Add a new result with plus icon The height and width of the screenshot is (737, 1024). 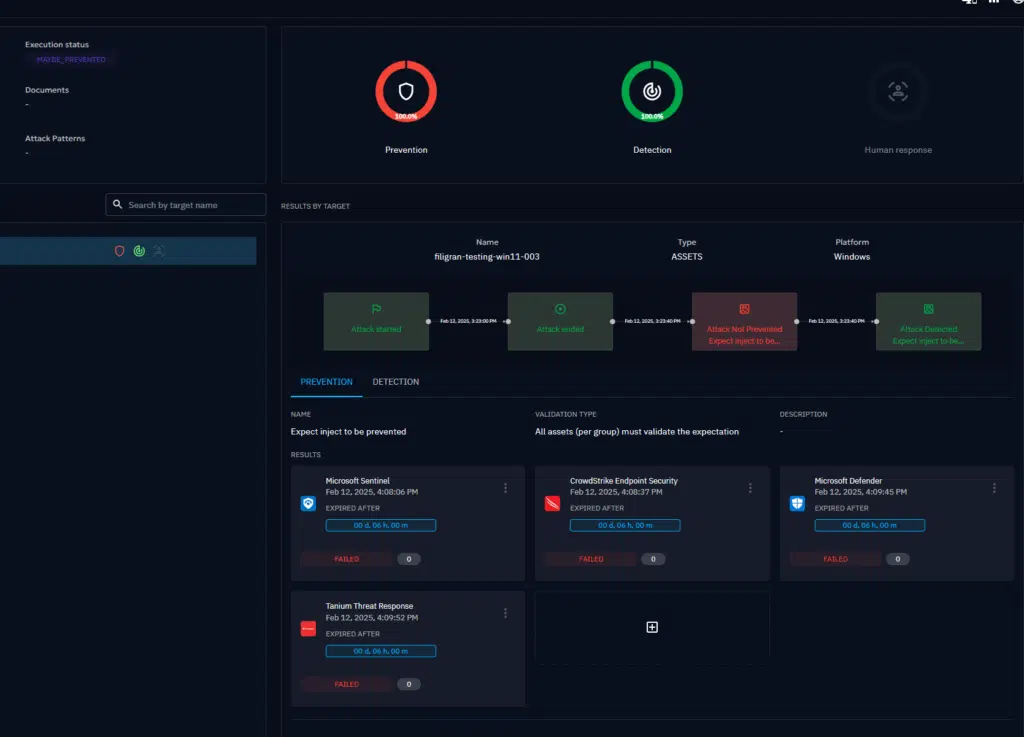click(652, 627)
